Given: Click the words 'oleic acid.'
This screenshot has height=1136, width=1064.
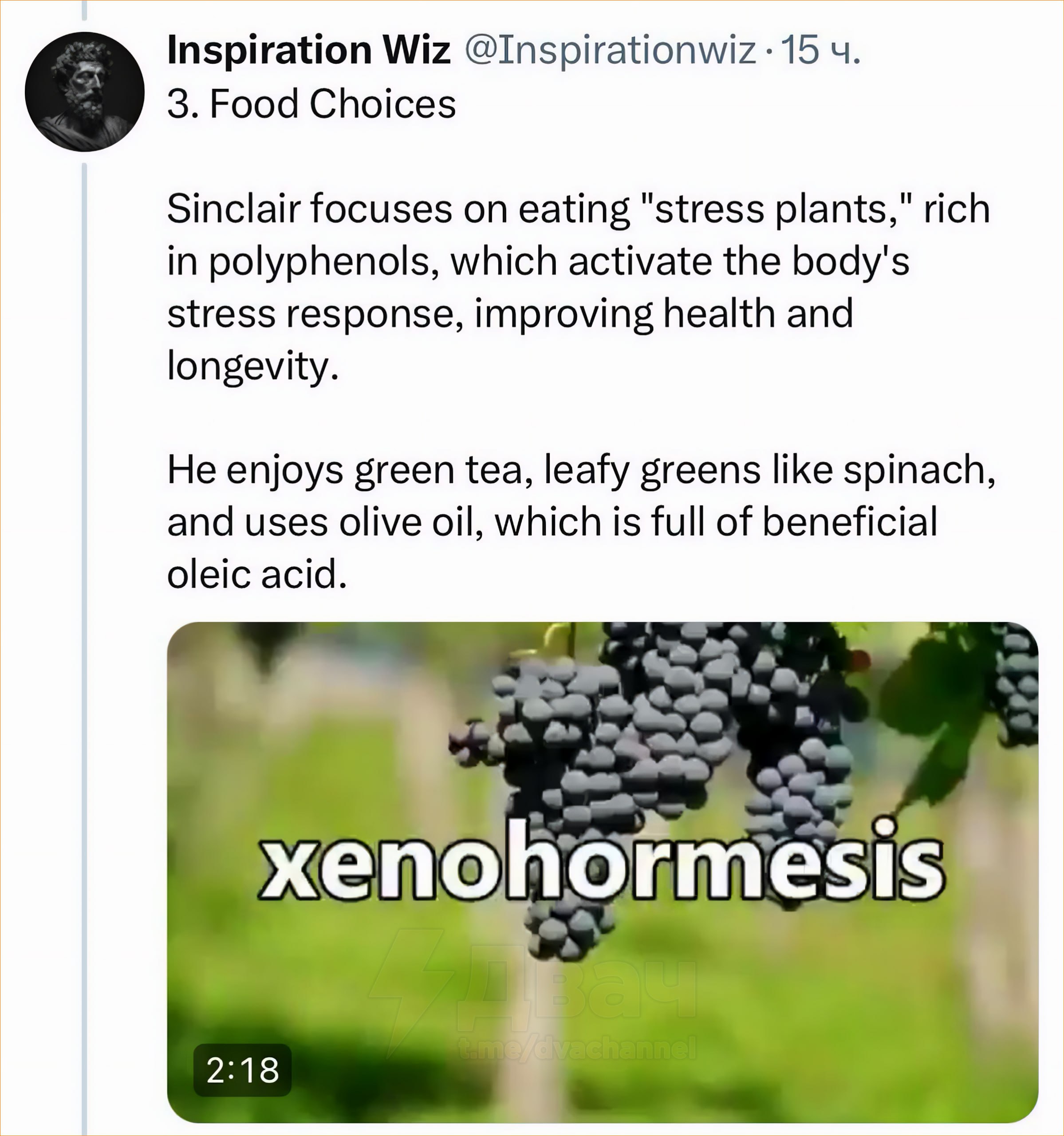Looking at the screenshot, I should (257, 574).
